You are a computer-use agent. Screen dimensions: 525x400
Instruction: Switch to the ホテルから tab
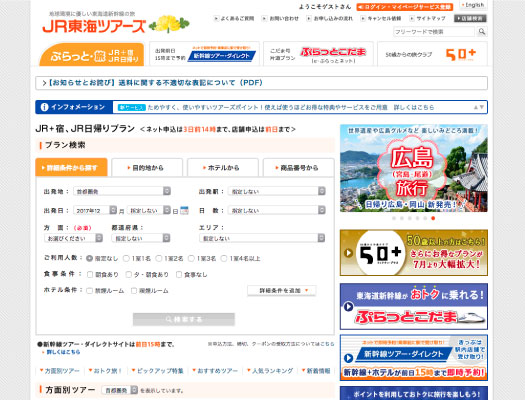point(223,168)
